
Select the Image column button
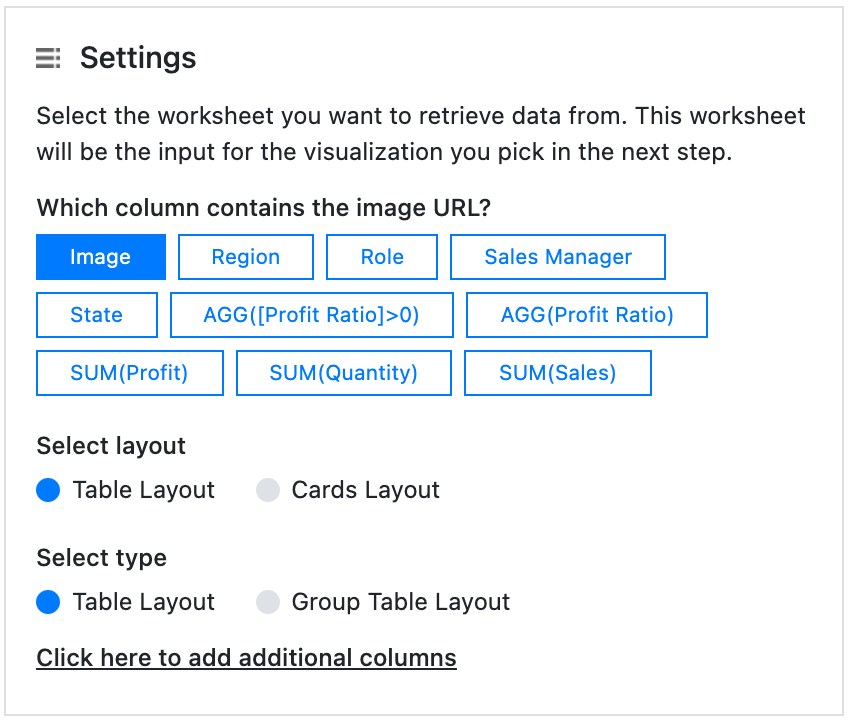click(101, 257)
